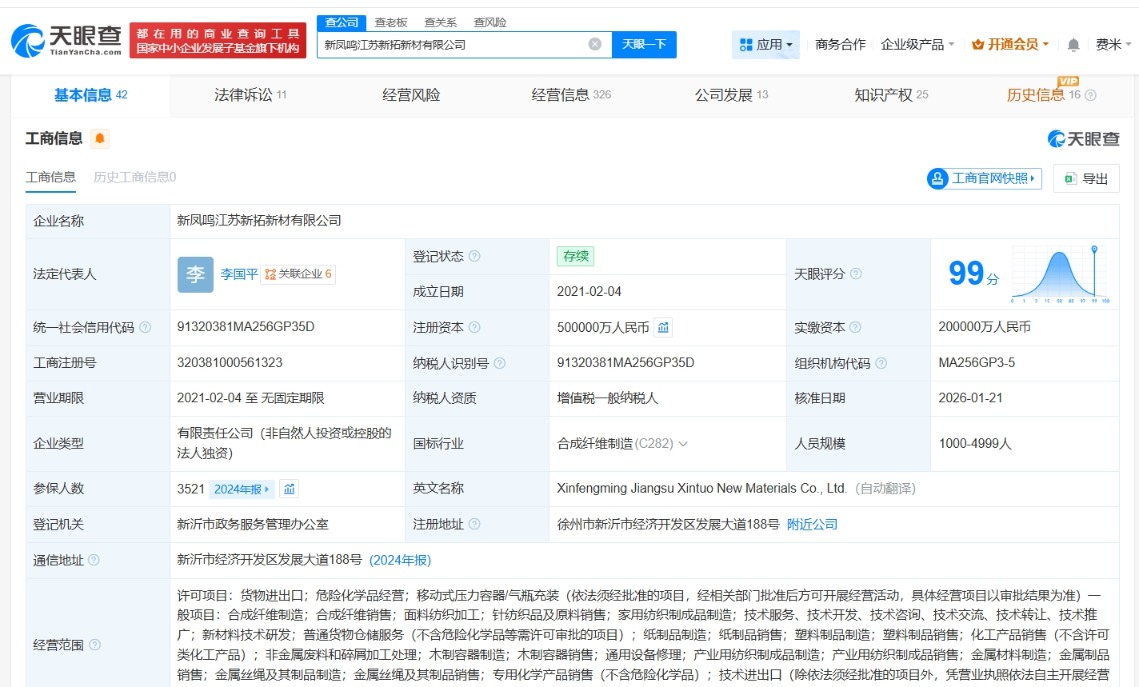1139x687 pixels.
Task: Expand the 合成纤维制造 (C282) industry chevron
Action: click(683, 443)
